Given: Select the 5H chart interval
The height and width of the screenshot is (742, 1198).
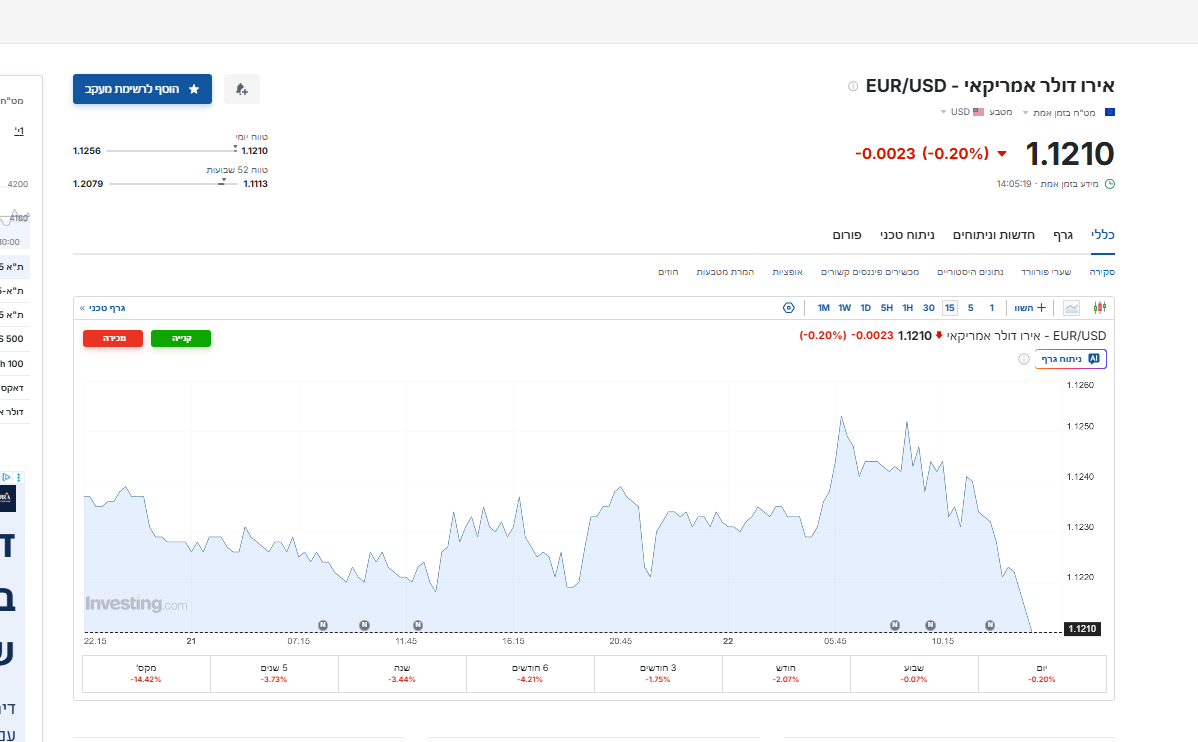Looking at the screenshot, I should (x=886, y=308).
